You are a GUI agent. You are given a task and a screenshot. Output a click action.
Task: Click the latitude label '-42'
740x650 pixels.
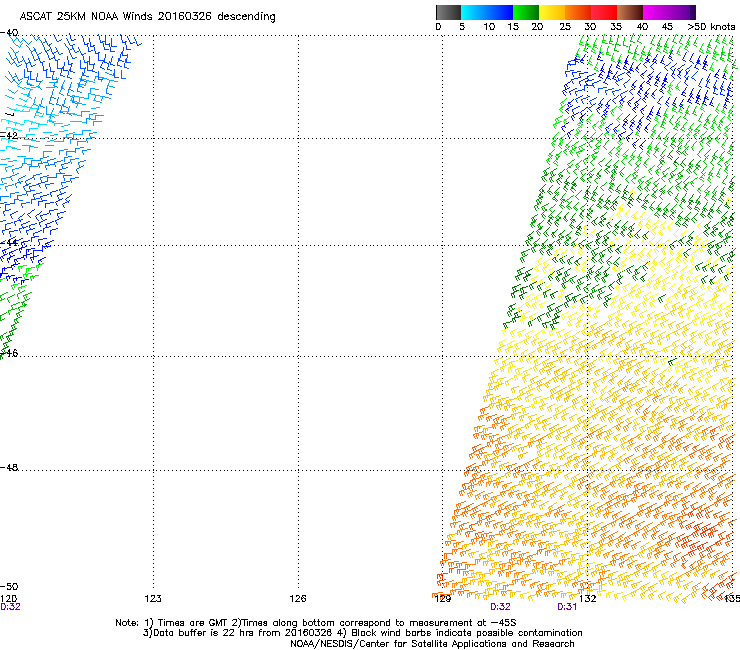click(x=9, y=135)
